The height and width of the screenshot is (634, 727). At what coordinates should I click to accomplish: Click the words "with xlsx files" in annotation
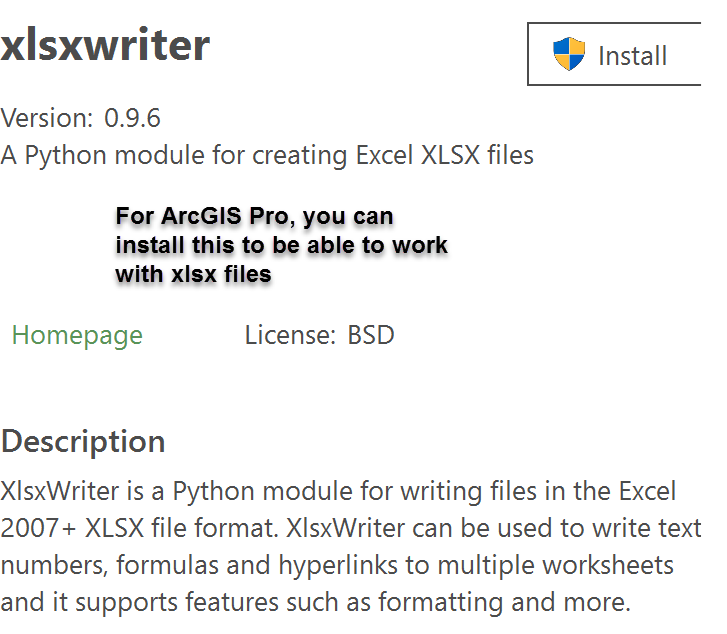194,273
